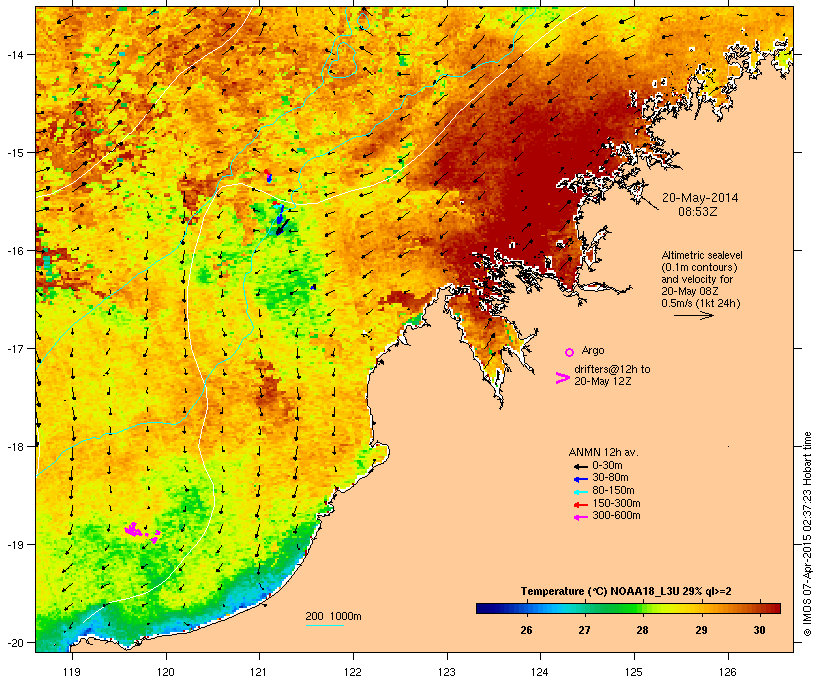Click the longitude axis label 123
The image size is (820, 680).
447,672
